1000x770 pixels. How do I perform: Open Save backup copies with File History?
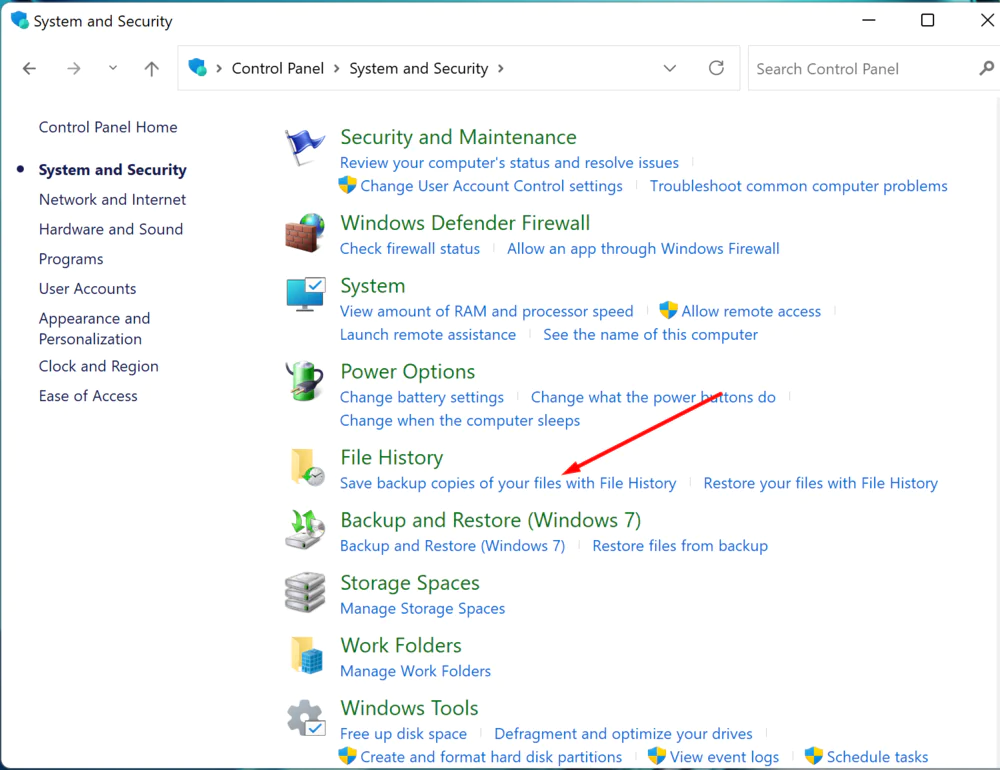507,483
